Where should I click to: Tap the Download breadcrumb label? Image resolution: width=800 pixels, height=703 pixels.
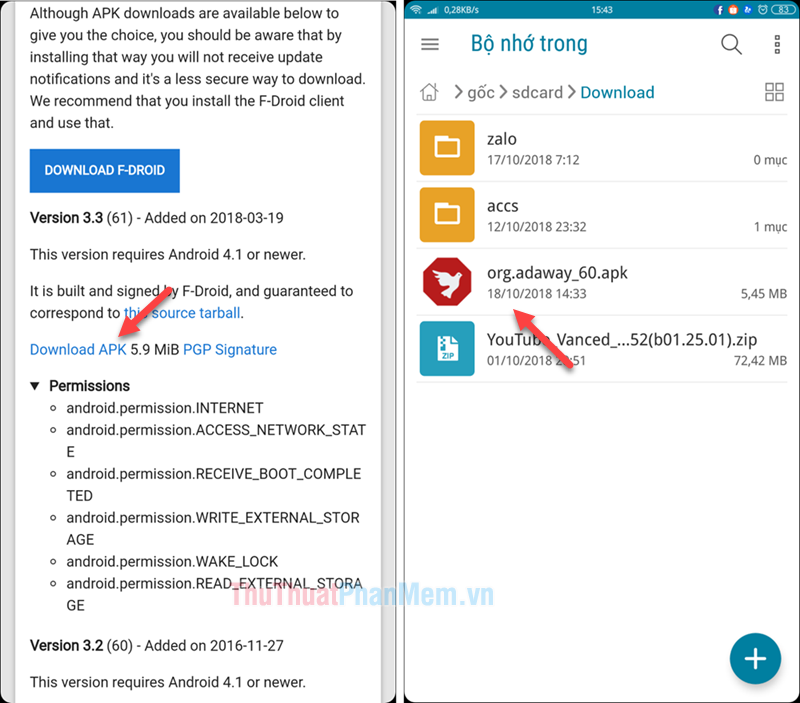pyautogui.click(x=617, y=92)
